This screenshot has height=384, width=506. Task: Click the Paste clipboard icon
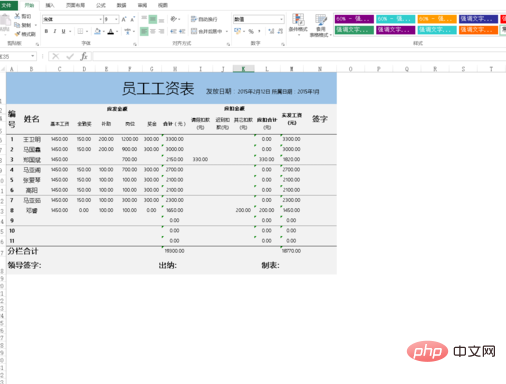5,21
